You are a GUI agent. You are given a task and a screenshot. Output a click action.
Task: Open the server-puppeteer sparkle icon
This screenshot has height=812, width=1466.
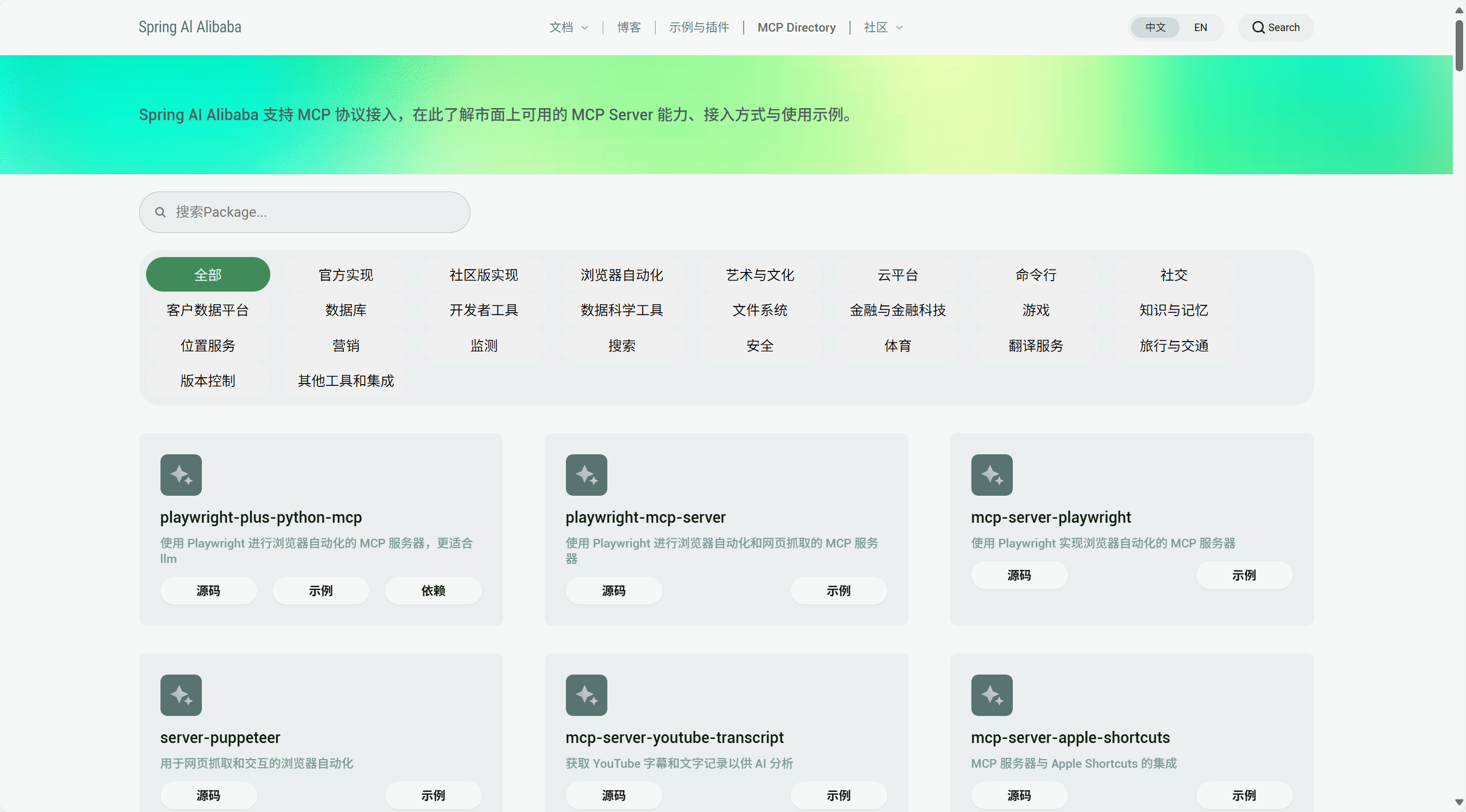(x=181, y=695)
